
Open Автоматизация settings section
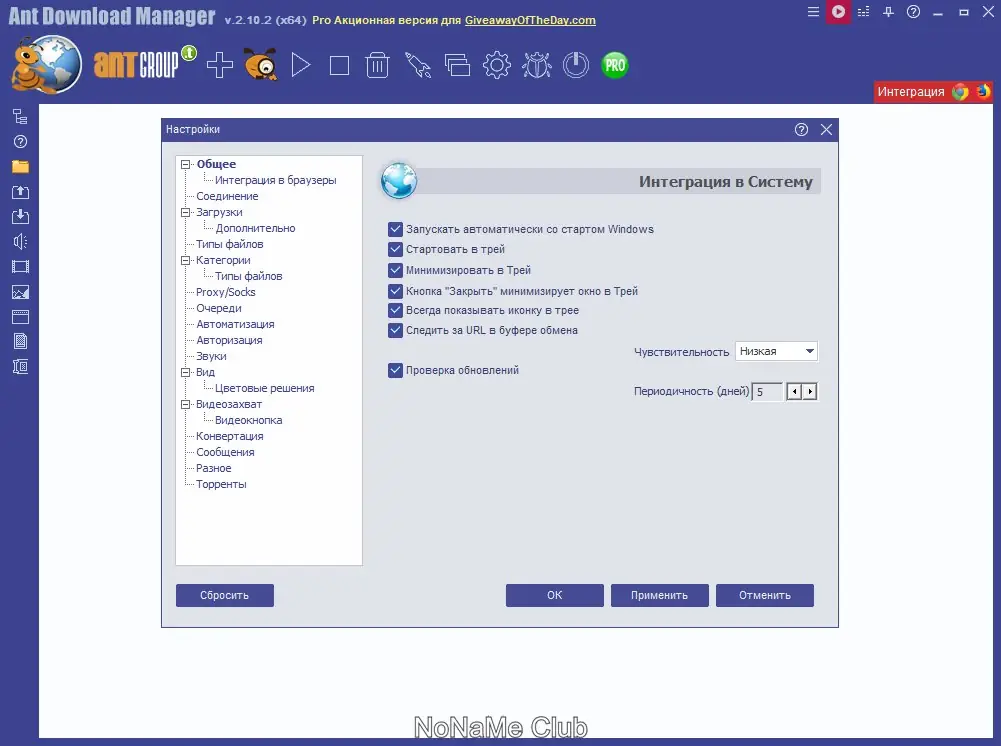[x=235, y=324]
